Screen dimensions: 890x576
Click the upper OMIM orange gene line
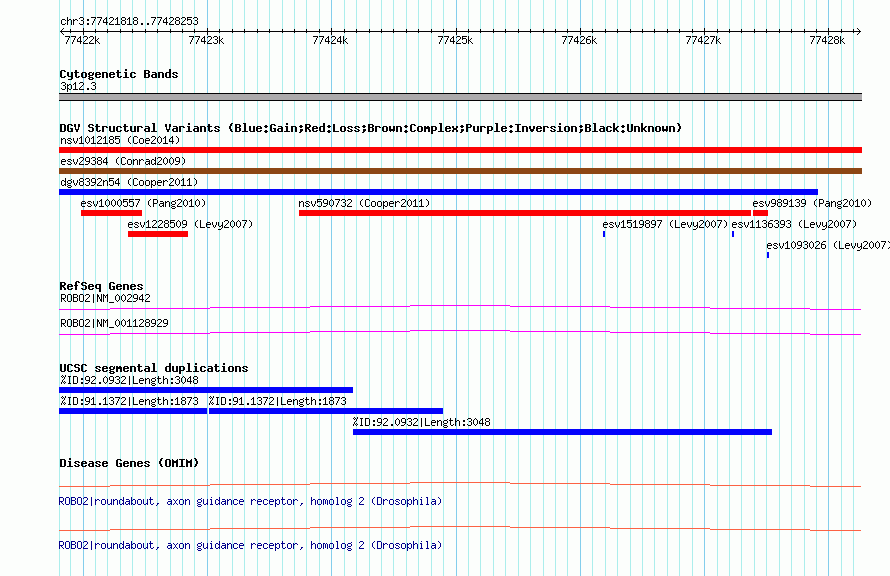click(460, 485)
